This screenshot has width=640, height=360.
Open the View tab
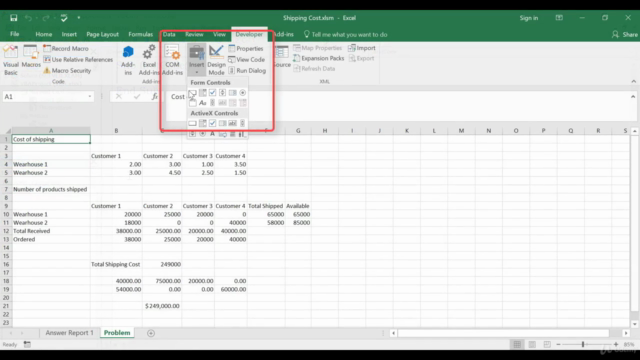(x=219, y=34)
